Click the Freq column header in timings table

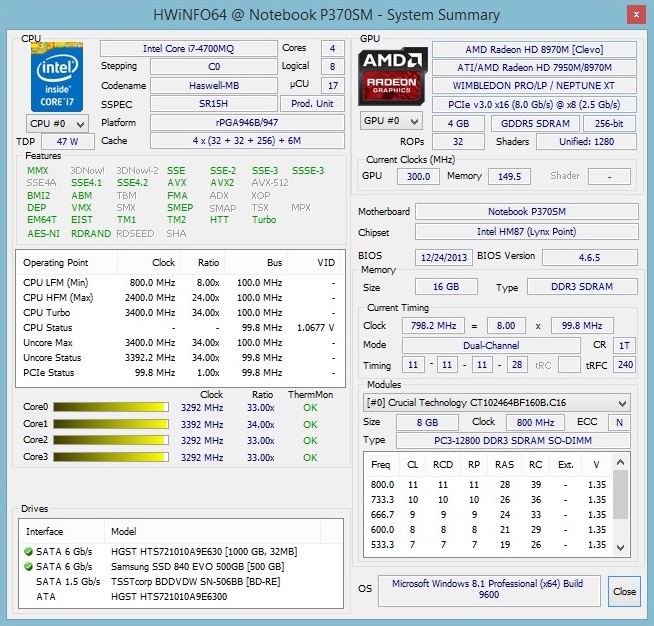[x=380, y=465]
